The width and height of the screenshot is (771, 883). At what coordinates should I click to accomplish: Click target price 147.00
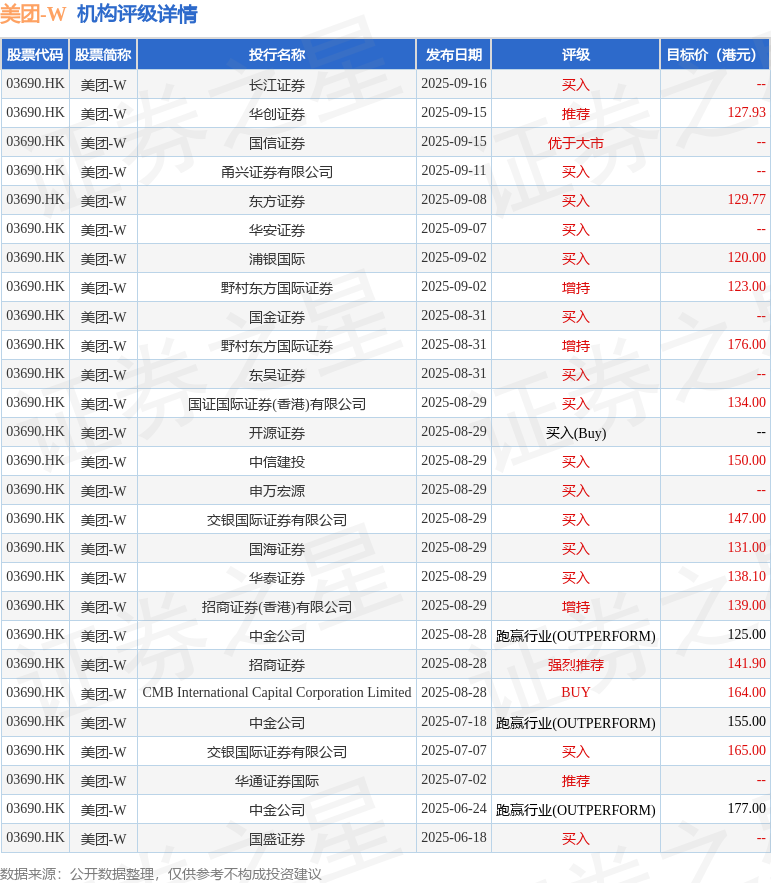coord(746,518)
